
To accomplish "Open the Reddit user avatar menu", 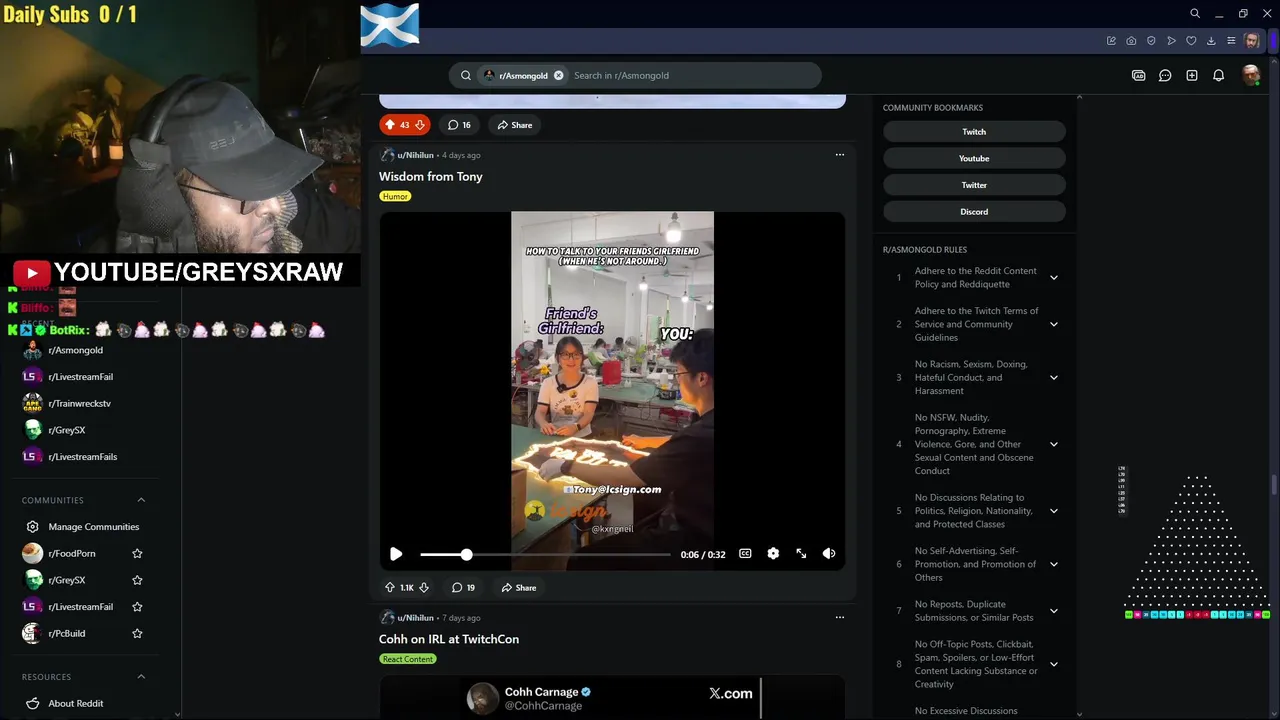I will point(1250,75).
